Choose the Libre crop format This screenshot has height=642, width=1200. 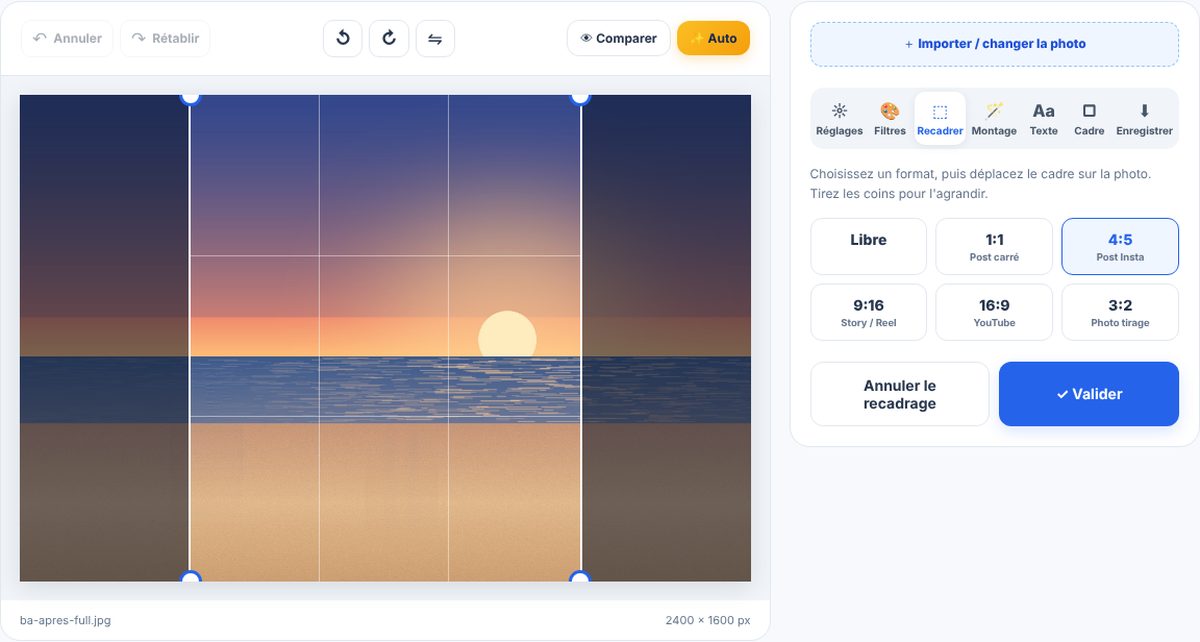(x=868, y=246)
